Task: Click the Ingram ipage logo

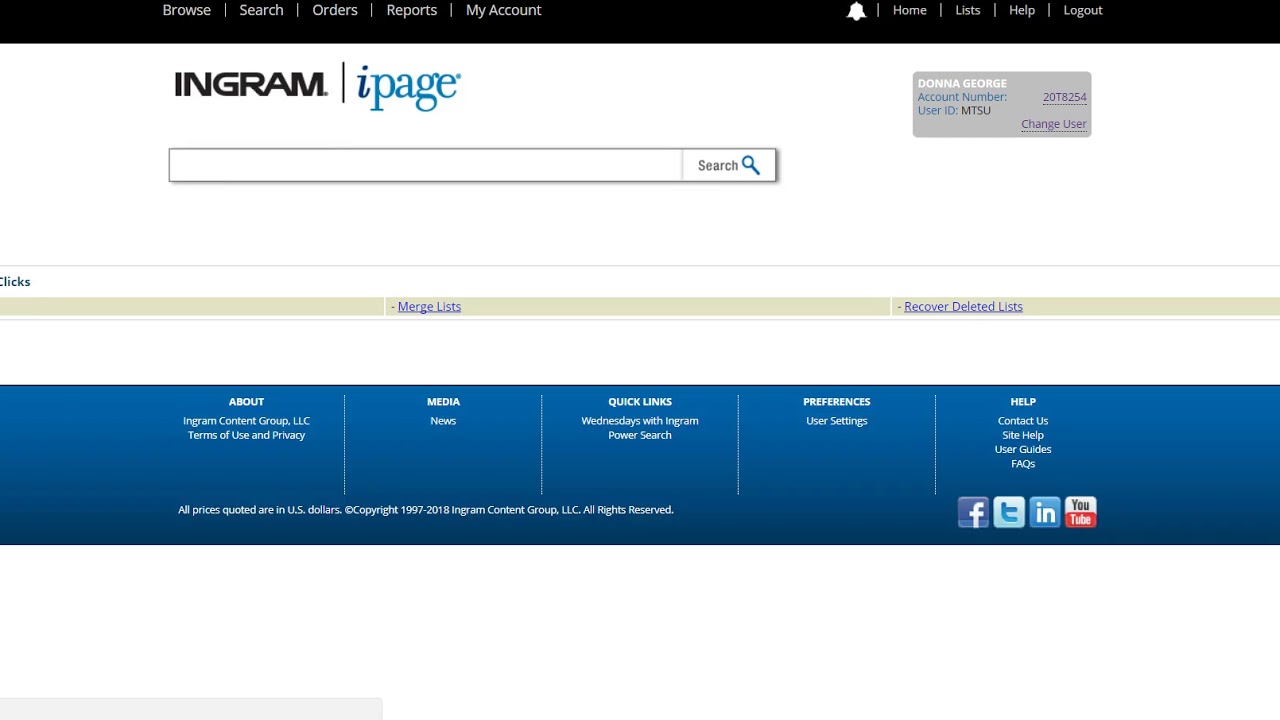Action: 317,86
